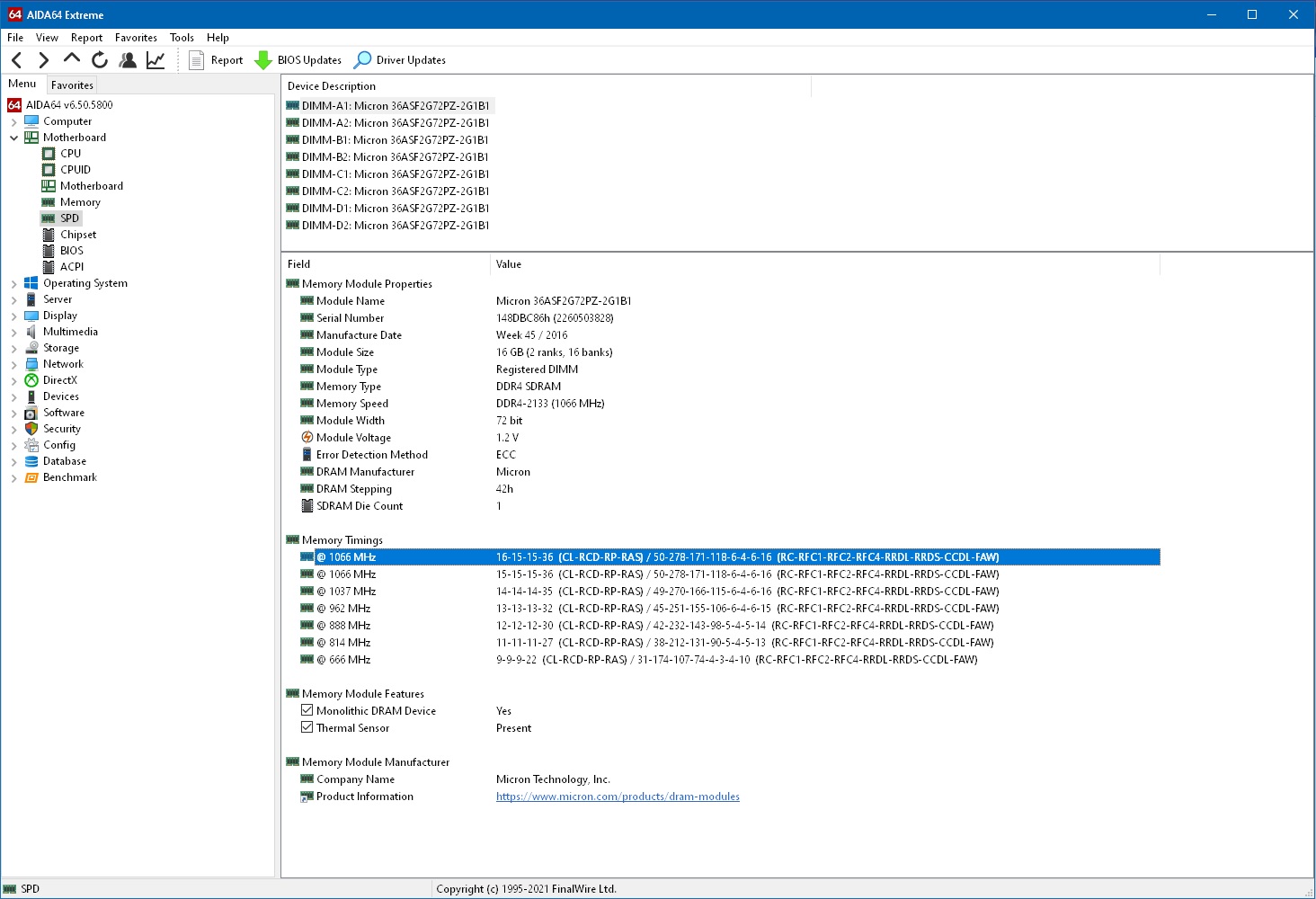Refresh the current page

[100, 60]
